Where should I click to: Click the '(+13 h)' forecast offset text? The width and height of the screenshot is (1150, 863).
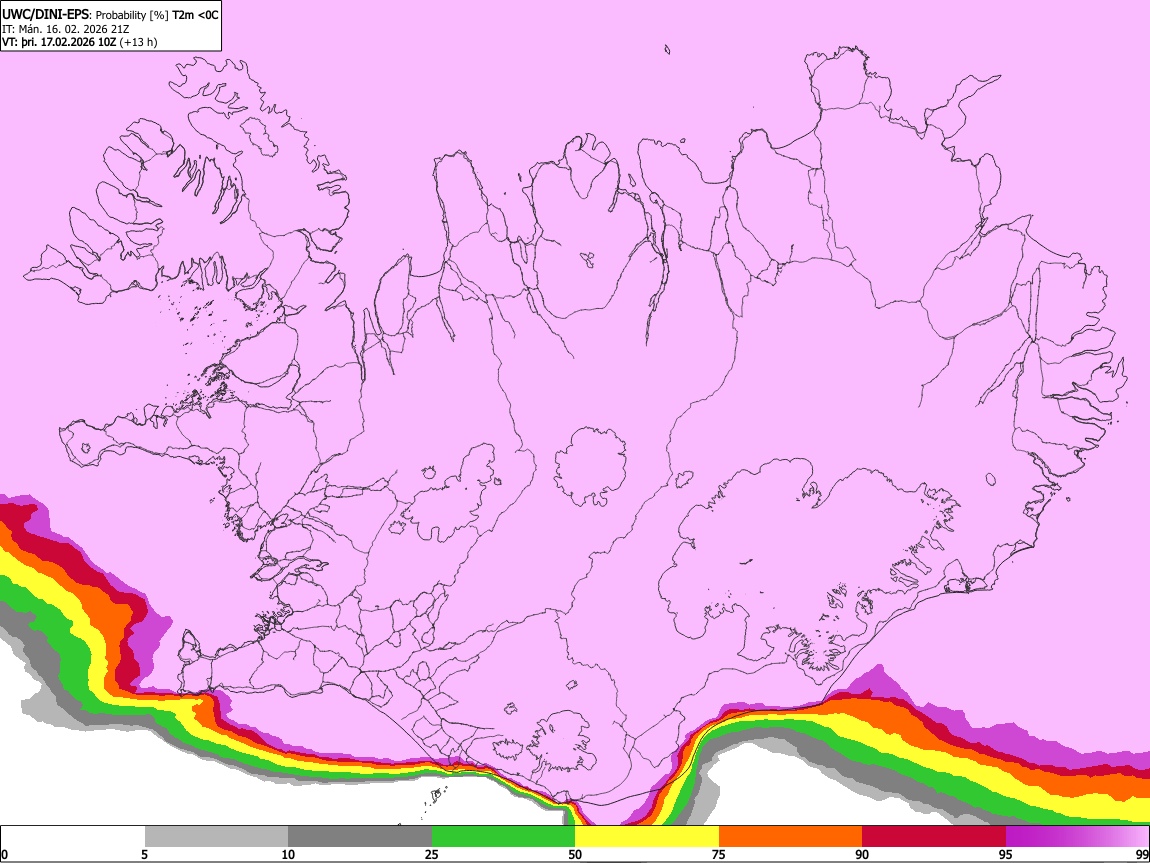(138, 42)
